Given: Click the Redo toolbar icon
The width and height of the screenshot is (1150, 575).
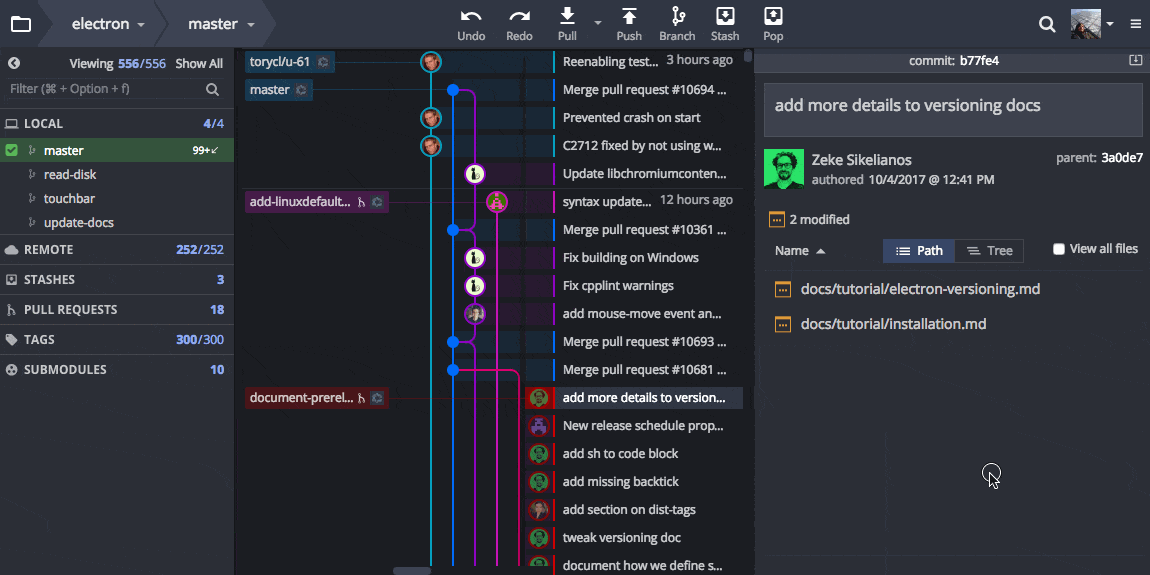Looking at the screenshot, I should pos(519,17).
